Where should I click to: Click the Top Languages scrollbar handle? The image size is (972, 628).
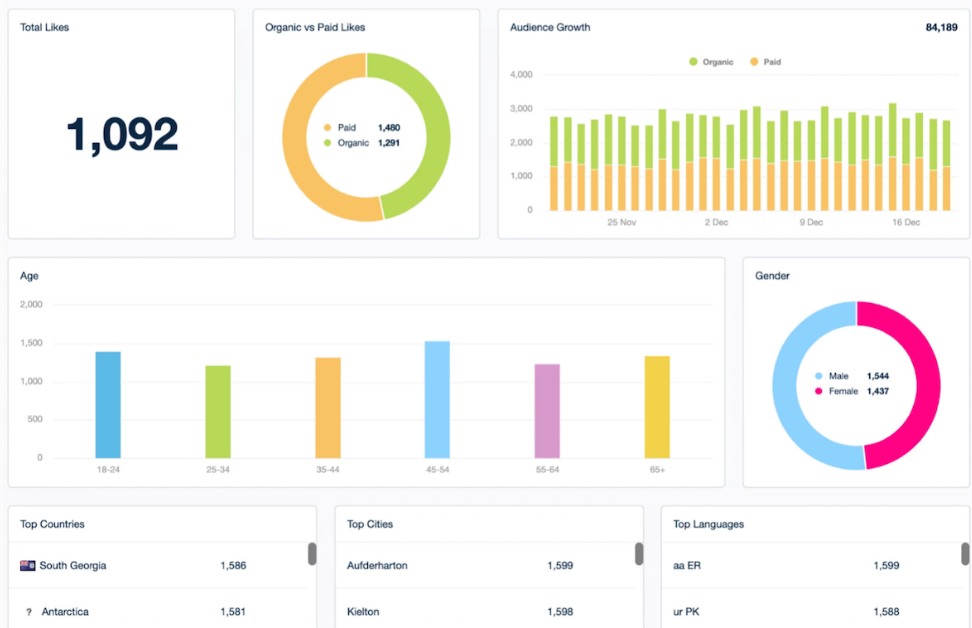965,554
